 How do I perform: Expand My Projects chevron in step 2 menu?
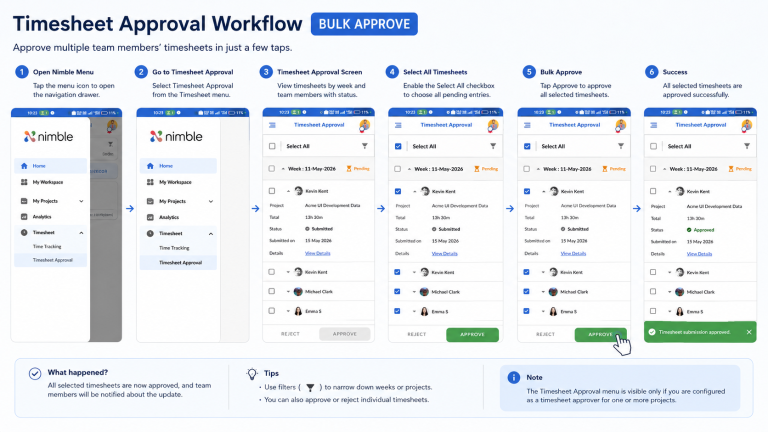click(x=211, y=201)
